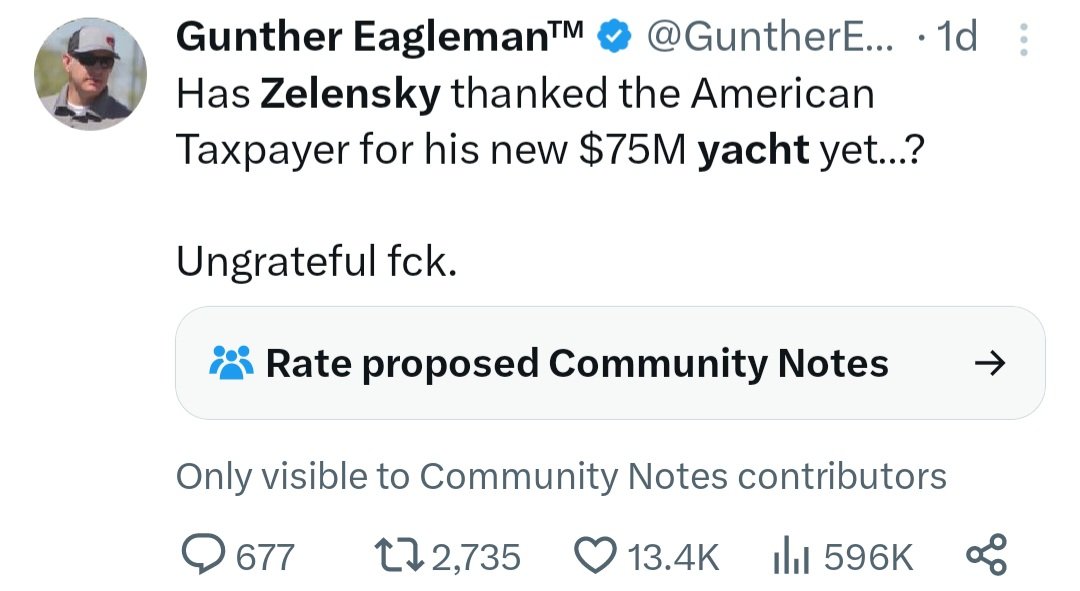Tap the bold yacht keyword

click(754, 150)
